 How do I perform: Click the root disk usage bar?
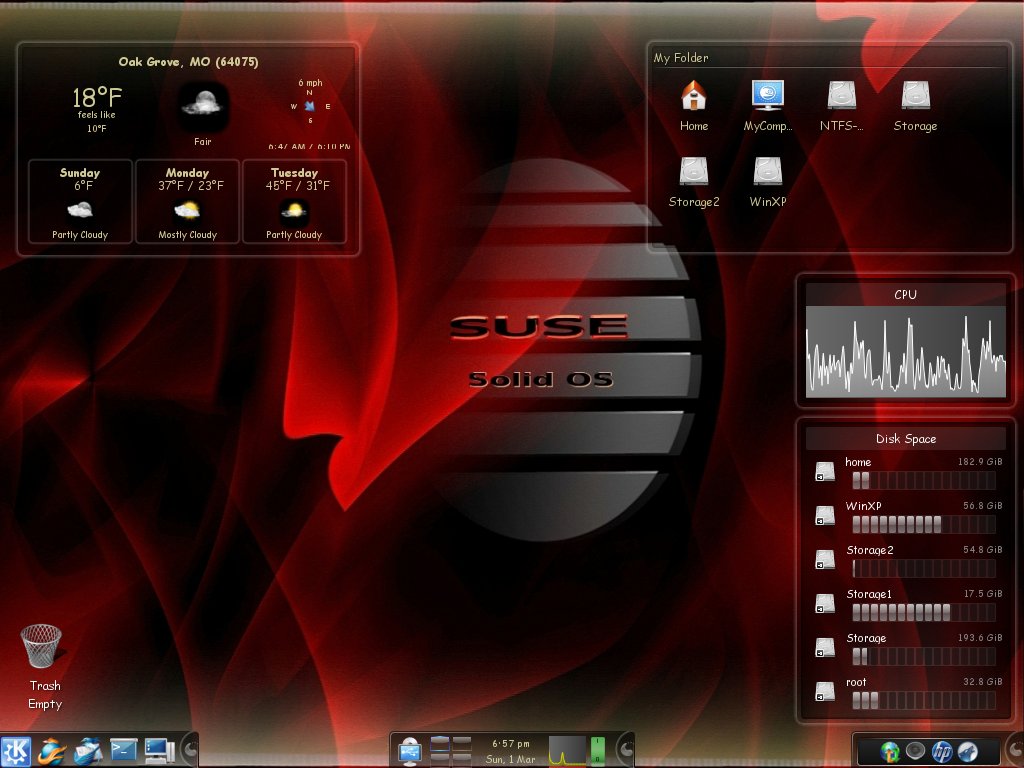[924, 700]
